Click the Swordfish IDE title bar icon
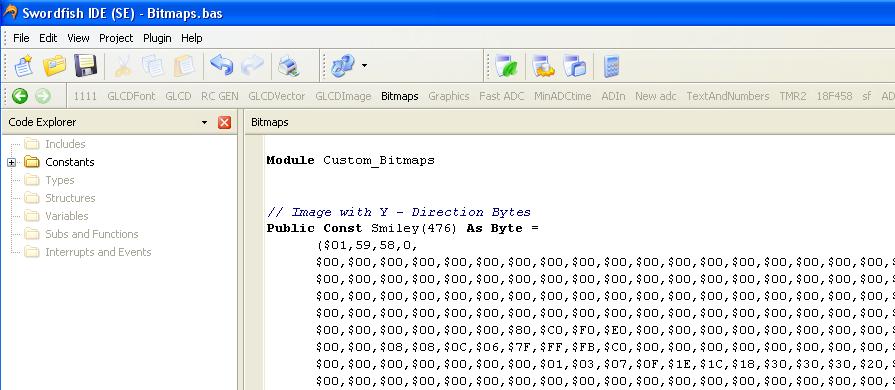Screen dimensions: 895x390 click(10, 12)
